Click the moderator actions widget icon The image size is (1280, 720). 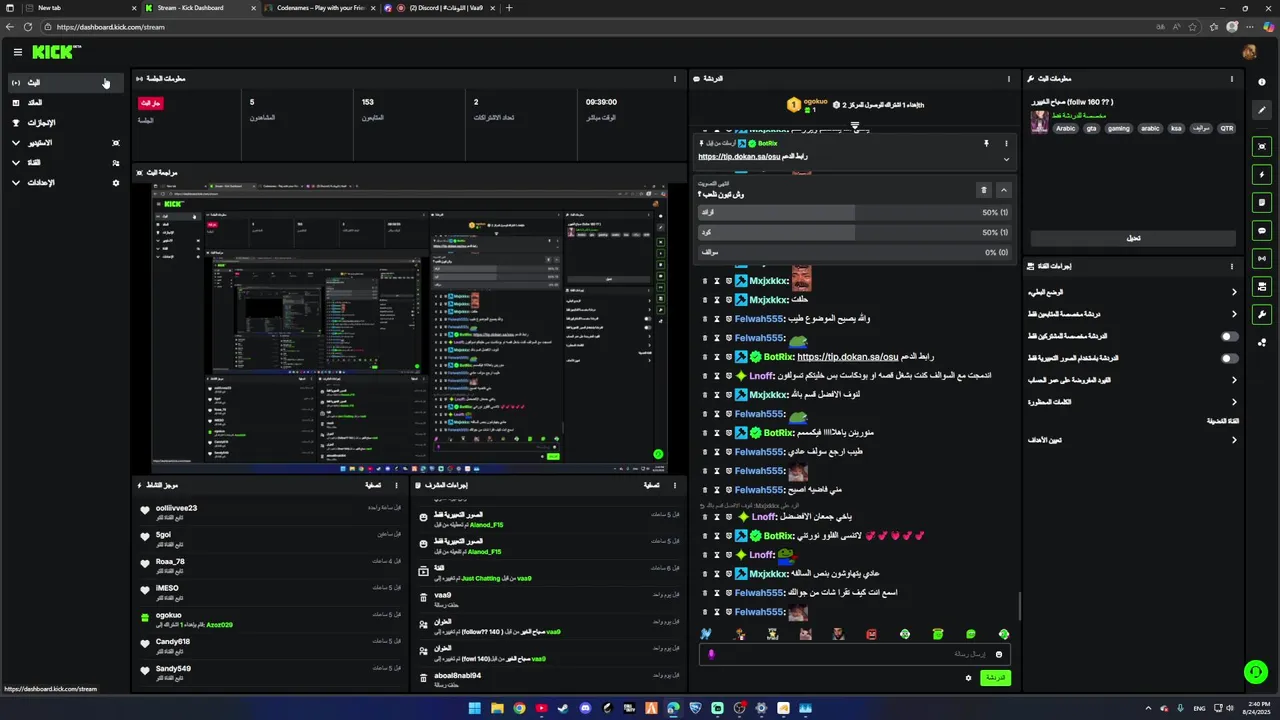(x=1262, y=286)
